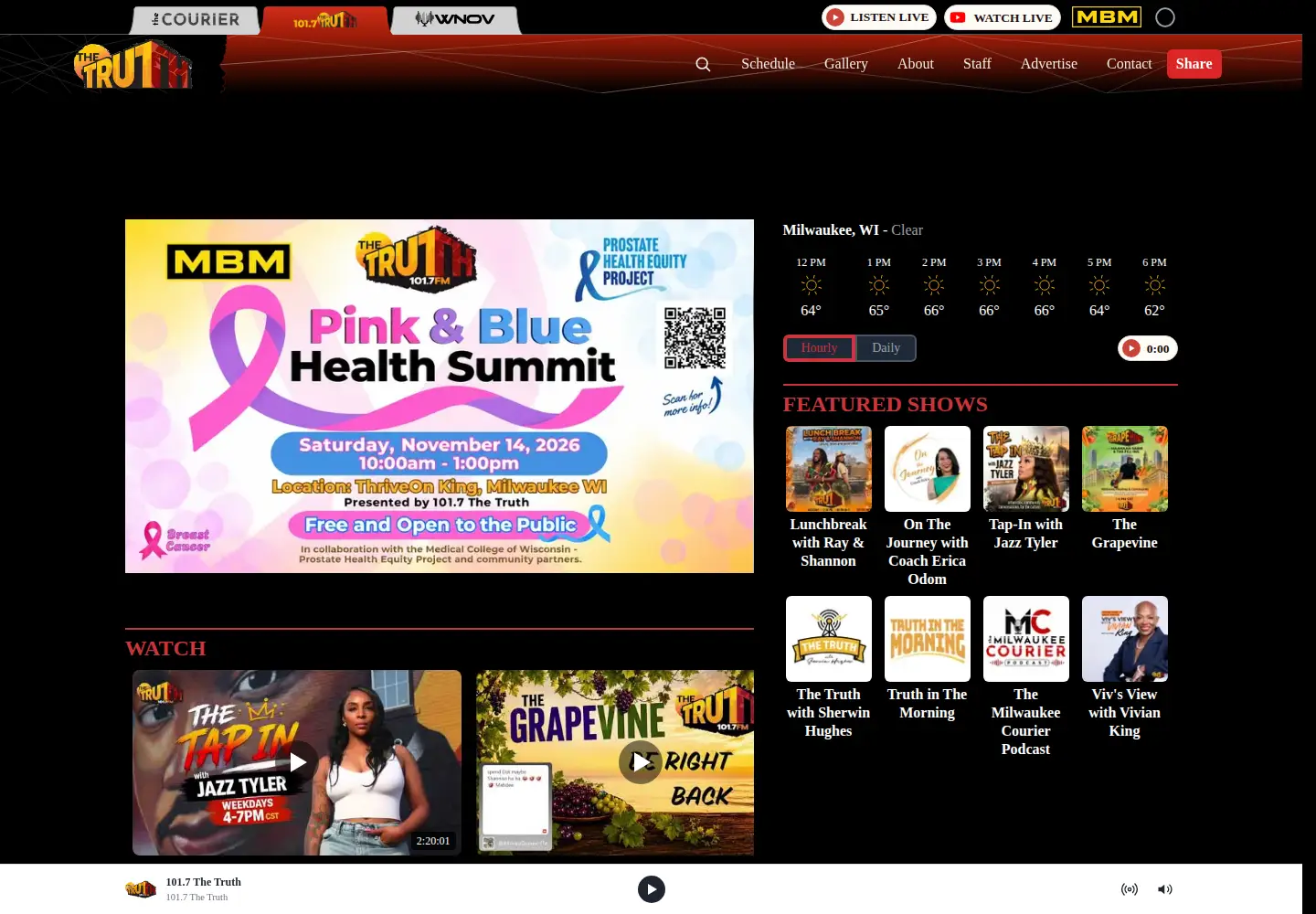
Task: Play The Tap In Jazz Tyler video
Action: 297,762
